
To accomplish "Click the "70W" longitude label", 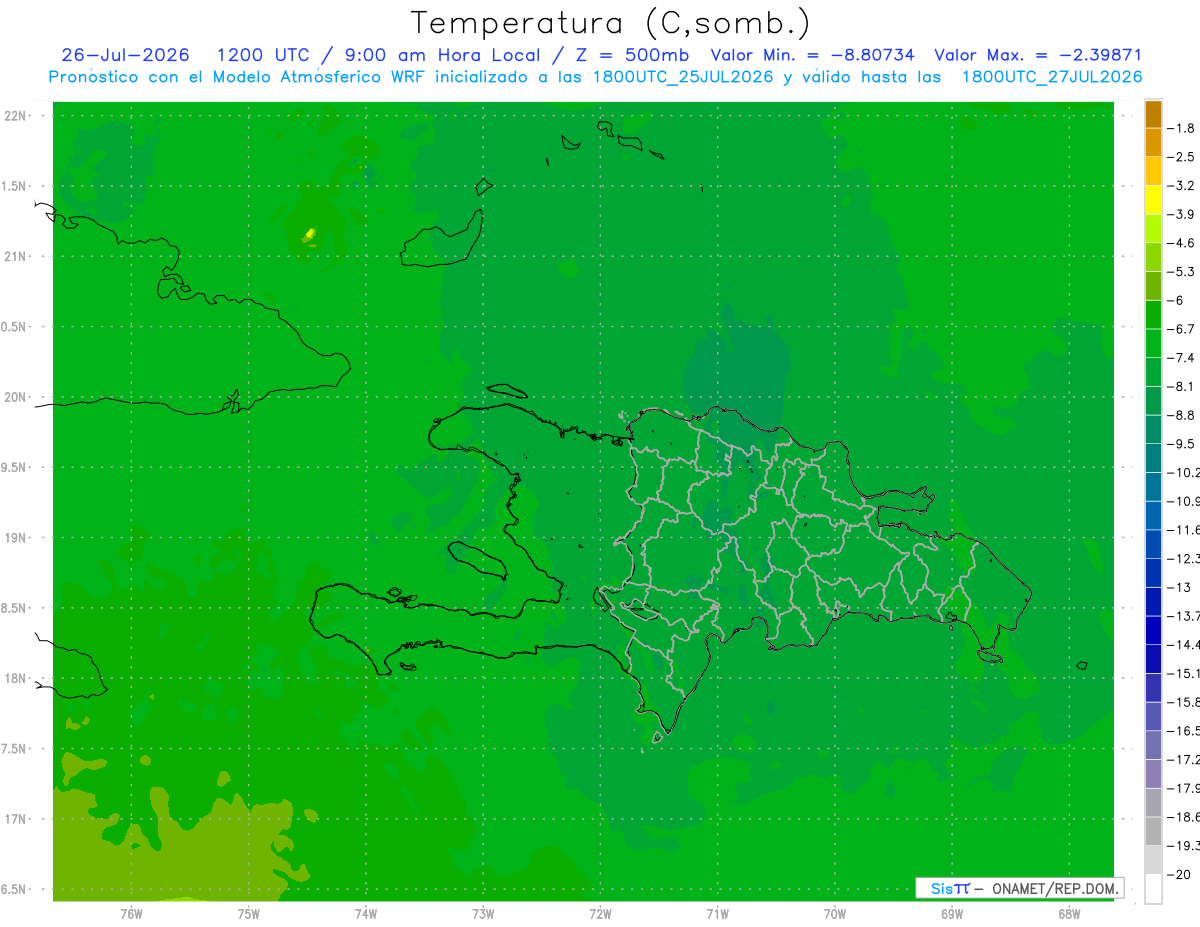I will (x=835, y=914).
